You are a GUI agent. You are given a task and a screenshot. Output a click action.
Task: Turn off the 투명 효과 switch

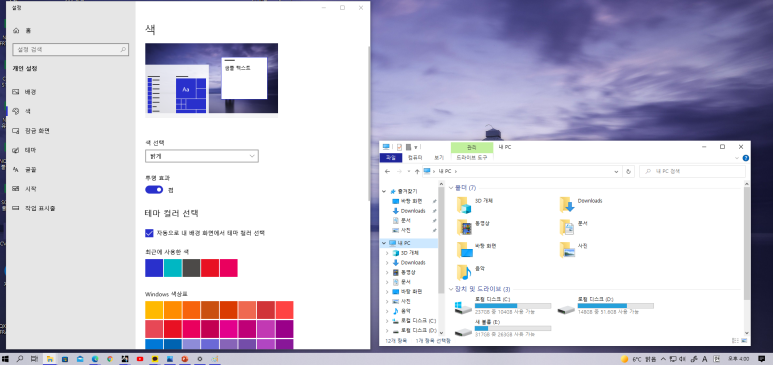[x=154, y=190]
